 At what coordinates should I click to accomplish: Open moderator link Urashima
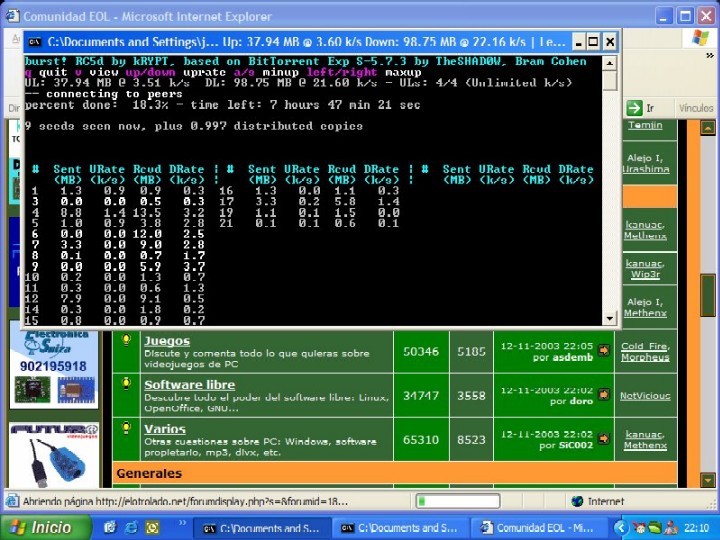click(646, 169)
